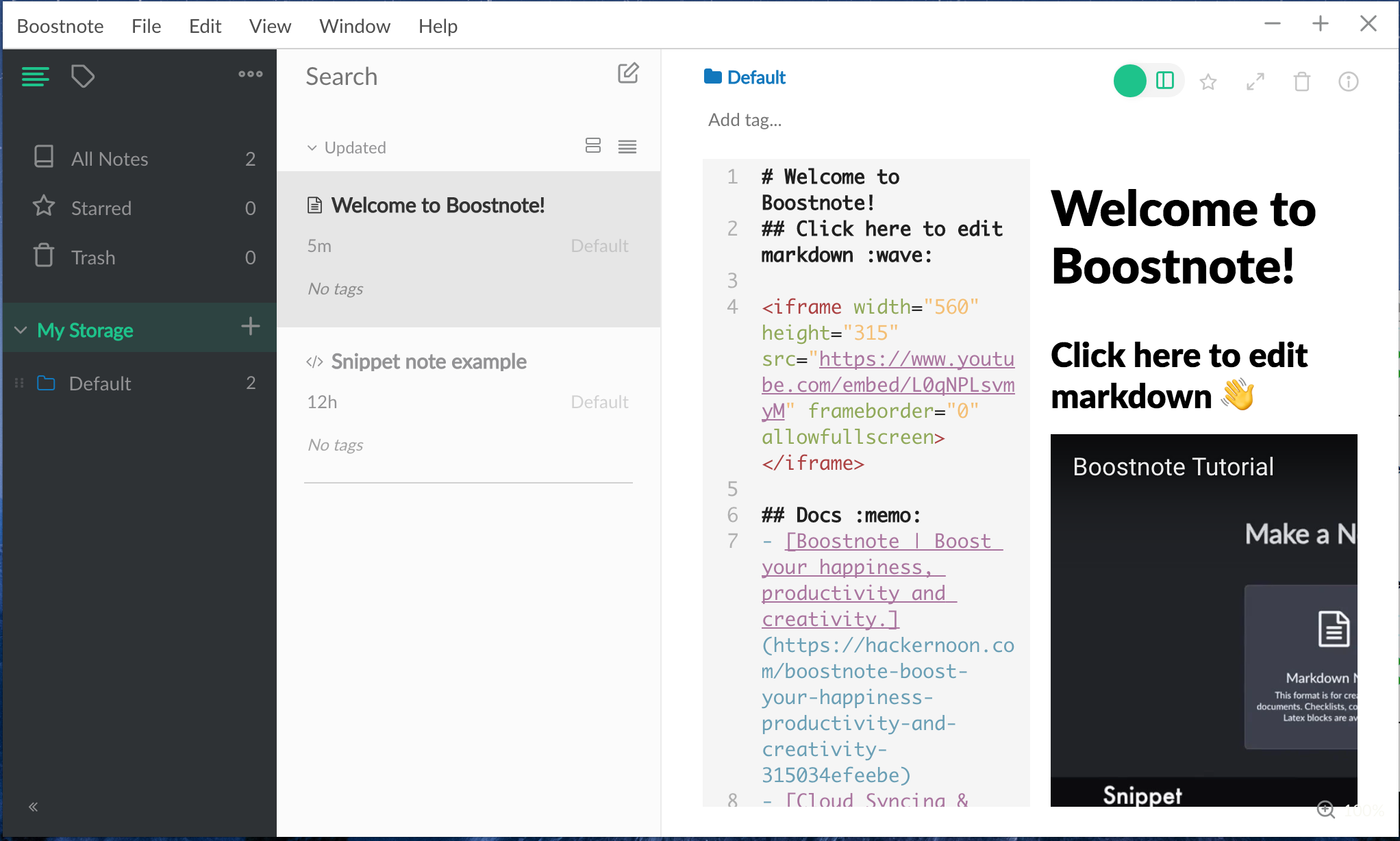Adjust zoom level in bottom right corner

(x=1326, y=809)
